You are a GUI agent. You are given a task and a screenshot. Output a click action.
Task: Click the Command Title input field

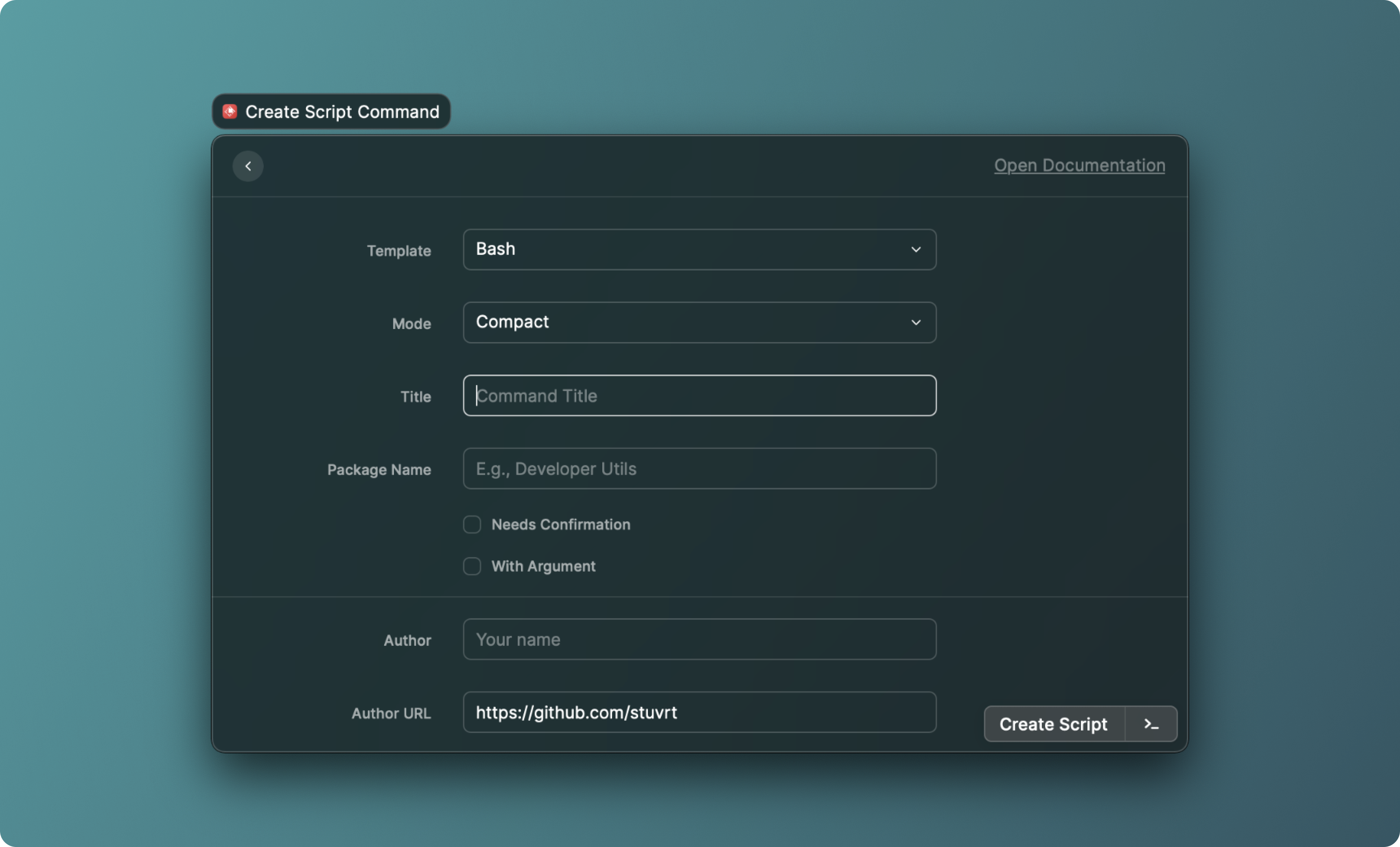[x=699, y=395]
